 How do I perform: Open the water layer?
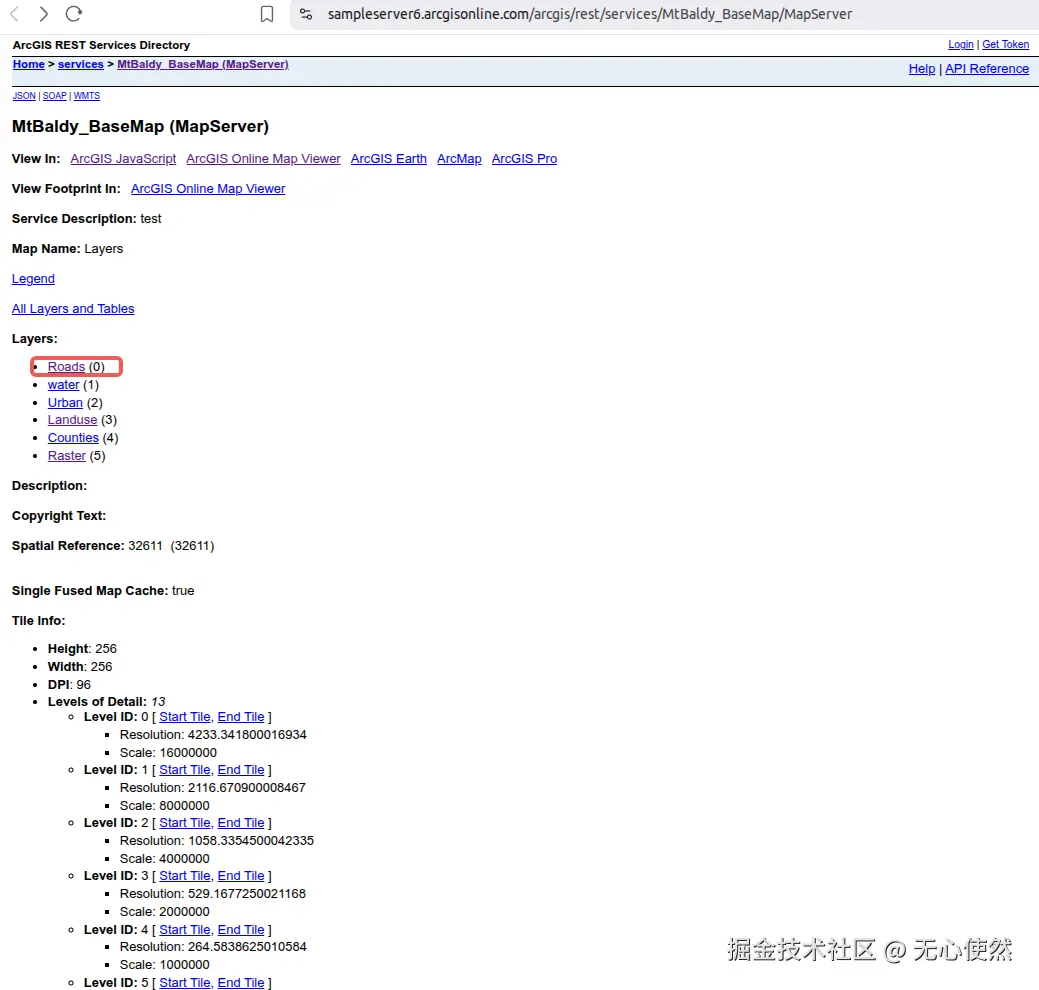click(64, 385)
